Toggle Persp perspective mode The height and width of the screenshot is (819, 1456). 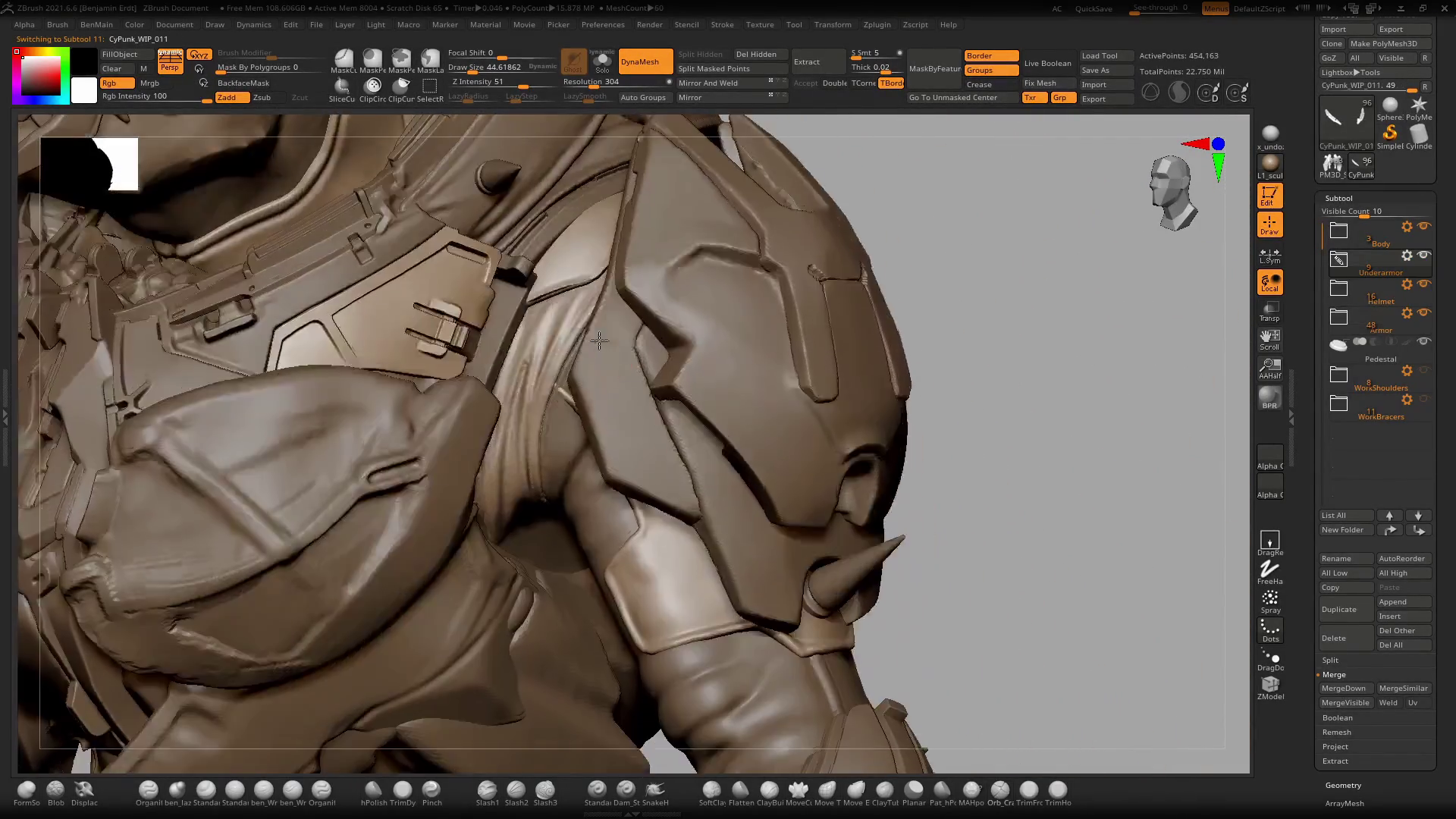pos(170,61)
